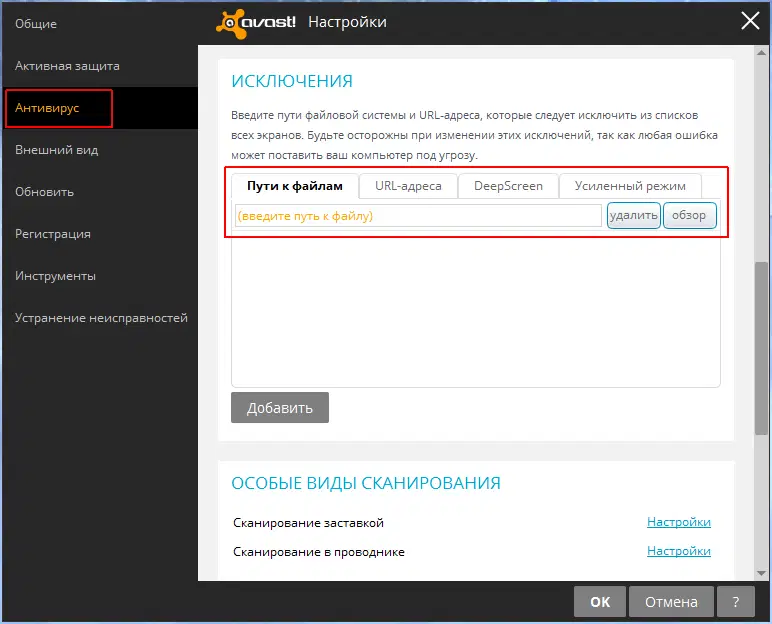Switch to the Пути к файлам tab
Screen dimensions: 772x624
(x=295, y=186)
